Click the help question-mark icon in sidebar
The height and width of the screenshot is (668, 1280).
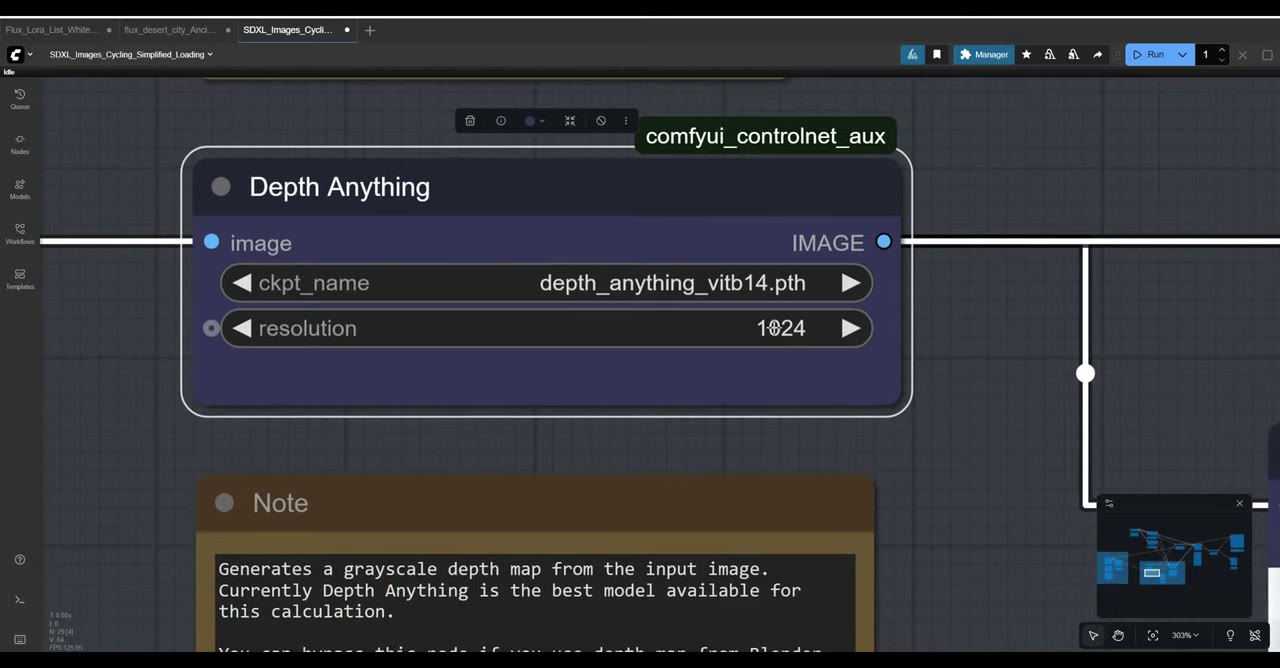click(19, 560)
